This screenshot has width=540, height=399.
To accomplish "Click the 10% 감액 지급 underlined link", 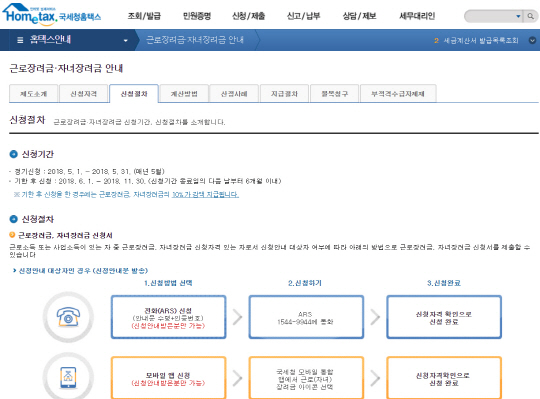I will 205,195.
